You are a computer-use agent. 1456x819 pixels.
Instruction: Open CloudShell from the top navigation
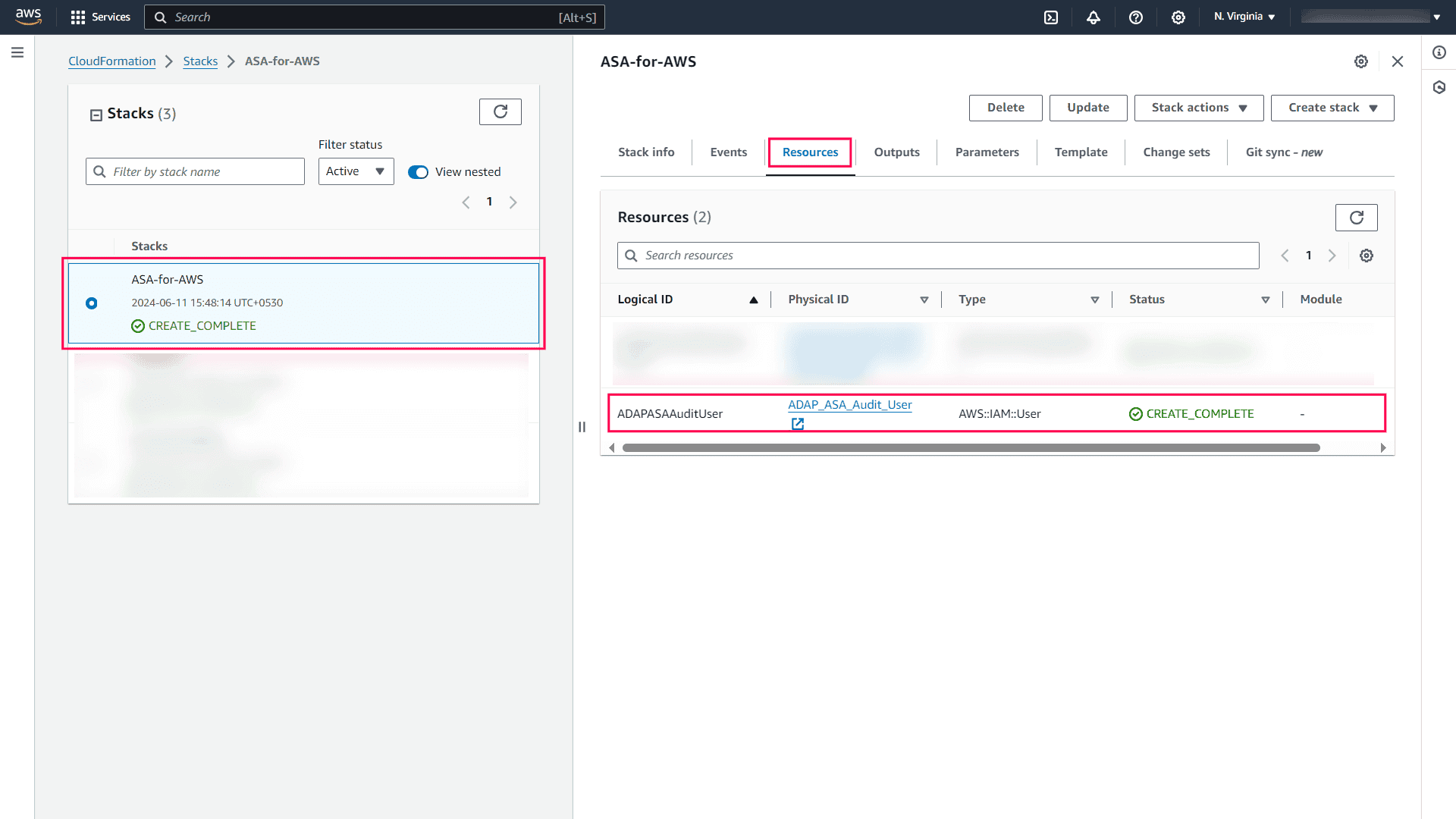point(1050,17)
